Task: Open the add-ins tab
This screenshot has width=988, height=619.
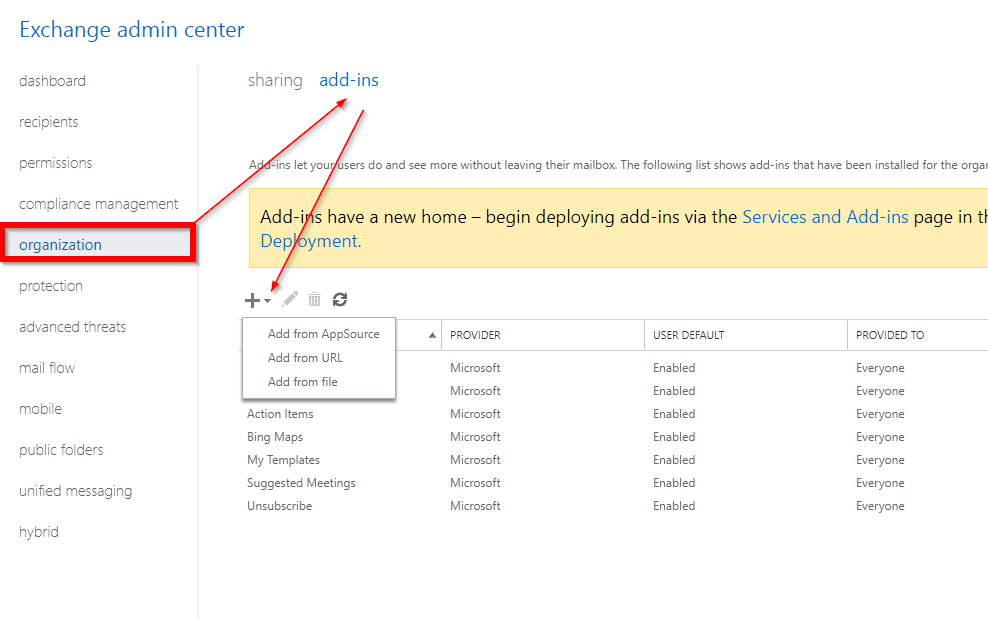Action: point(349,80)
